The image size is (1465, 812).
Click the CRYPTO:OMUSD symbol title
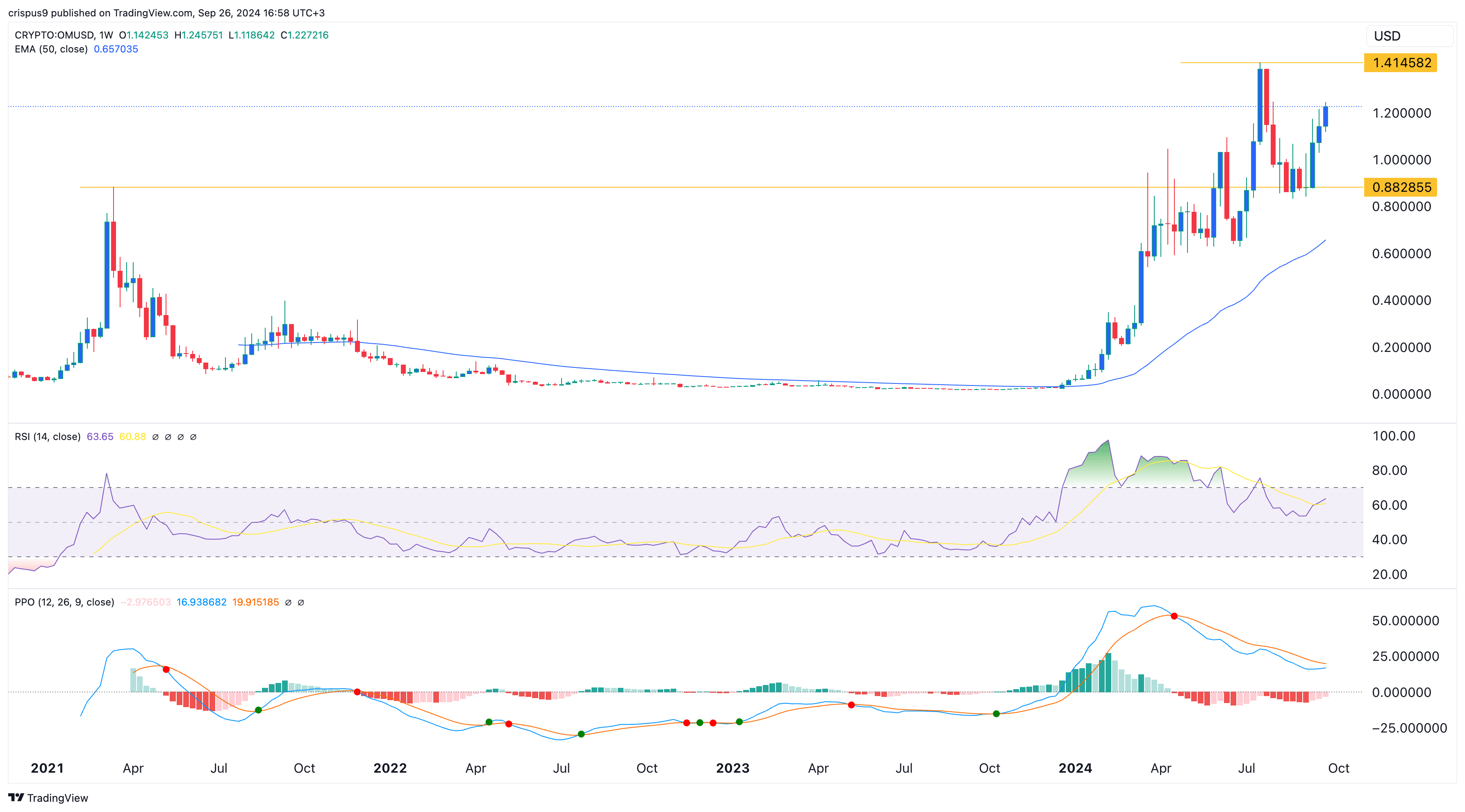[55, 35]
